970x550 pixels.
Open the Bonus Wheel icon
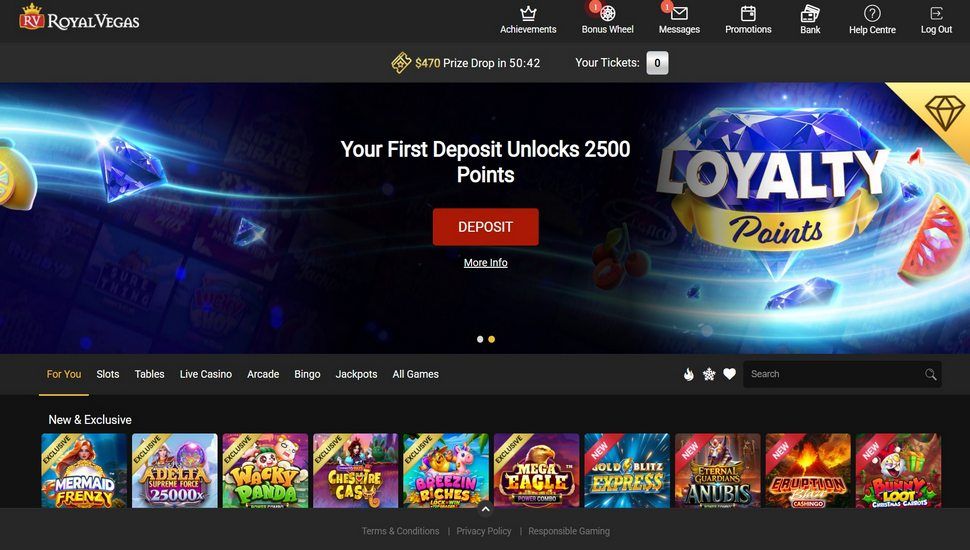pyautogui.click(x=607, y=13)
